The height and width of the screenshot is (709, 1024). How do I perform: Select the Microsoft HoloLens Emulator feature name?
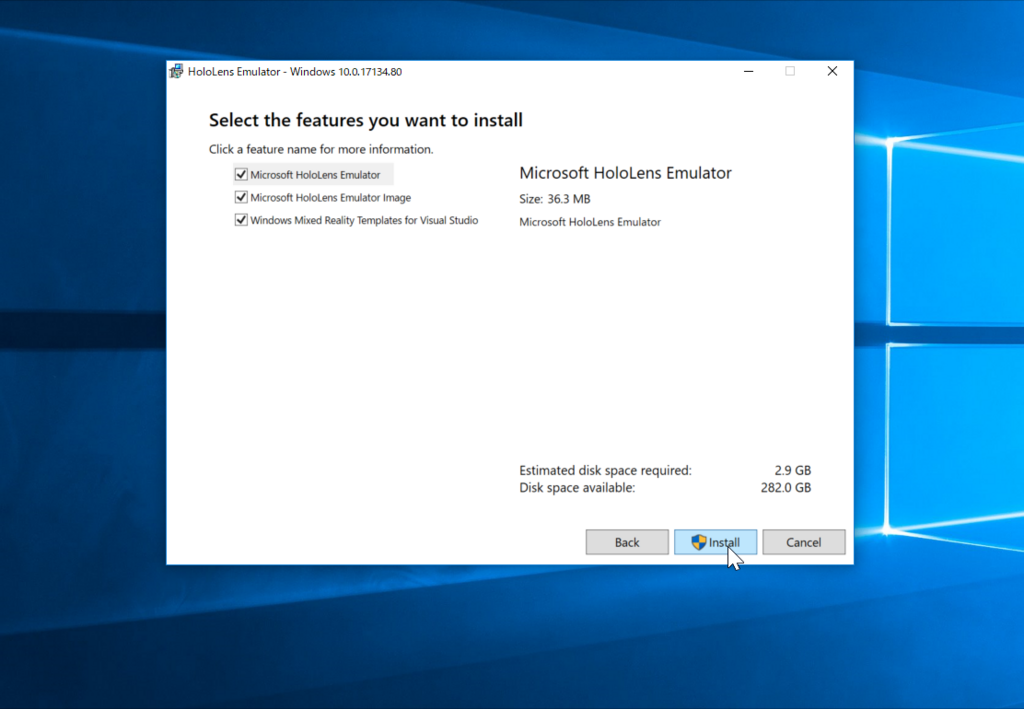tap(315, 175)
